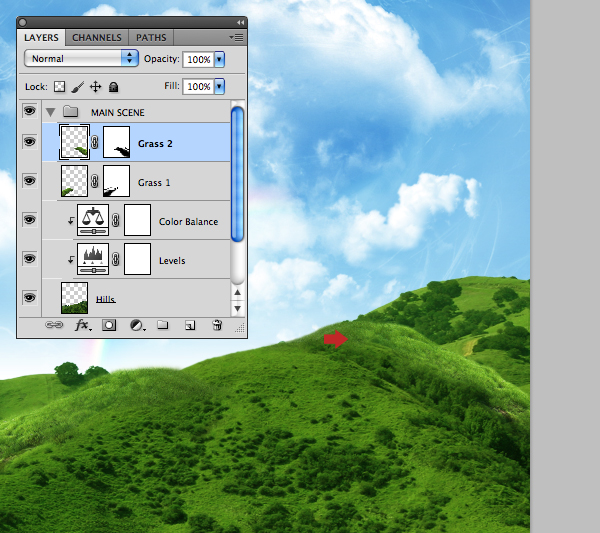The image size is (600, 533).
Task: Lock all layer attributes
Action: [x=113, y=87]
